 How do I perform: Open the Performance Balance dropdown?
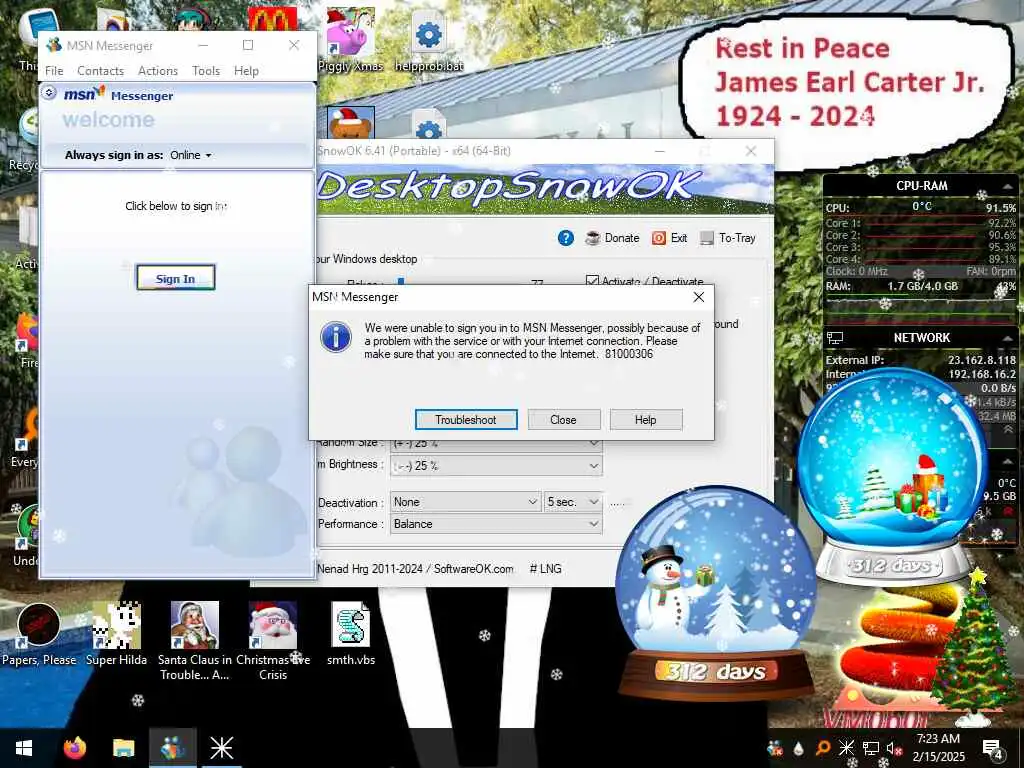pyautogui.click(x=496, y=524)
